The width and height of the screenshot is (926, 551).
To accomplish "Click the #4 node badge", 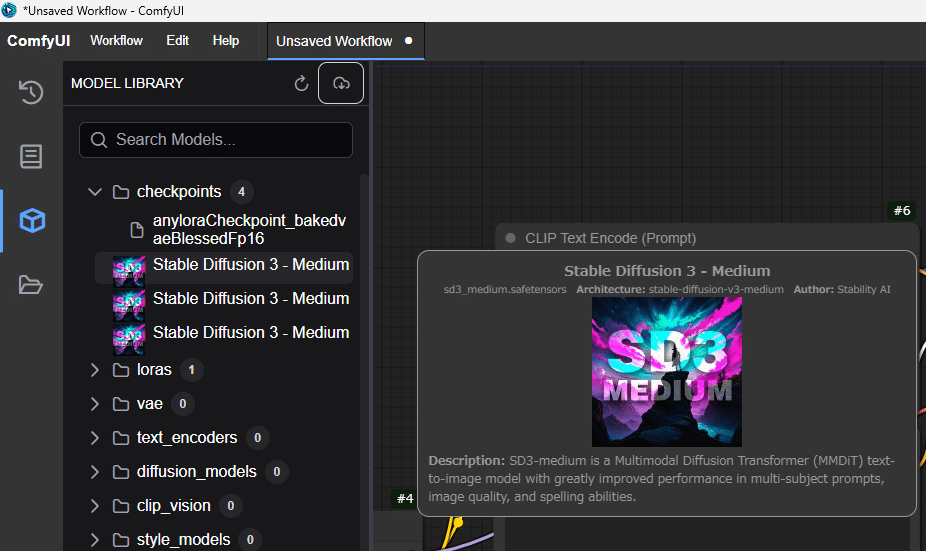I will [x=405, y=498].
